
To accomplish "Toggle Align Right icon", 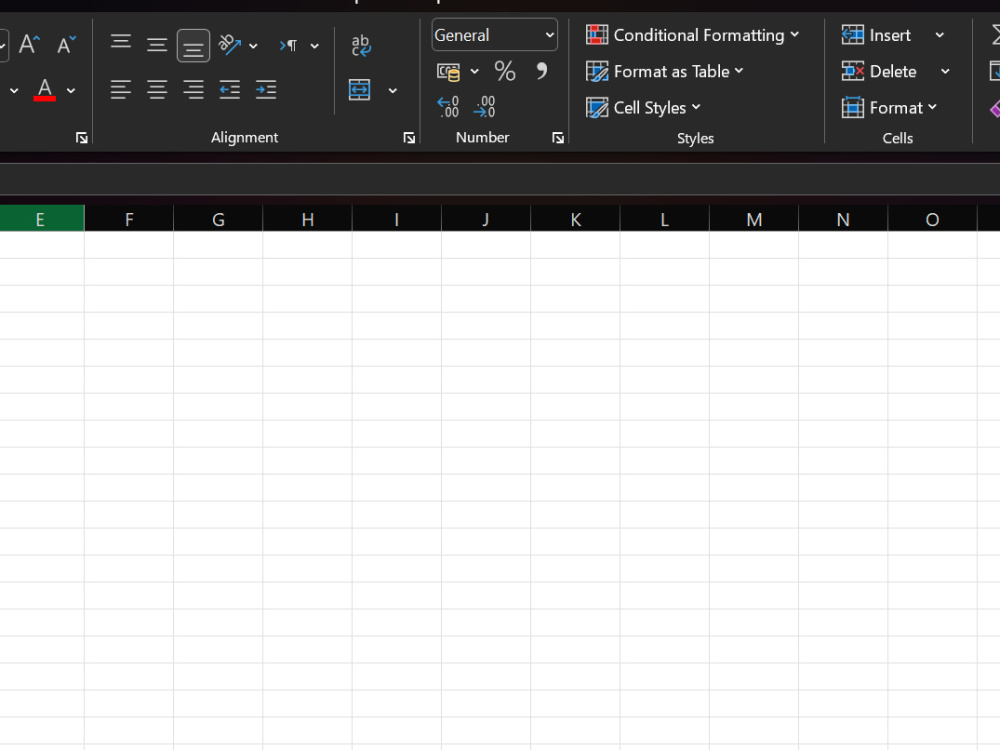I will (x=193, y=89).
